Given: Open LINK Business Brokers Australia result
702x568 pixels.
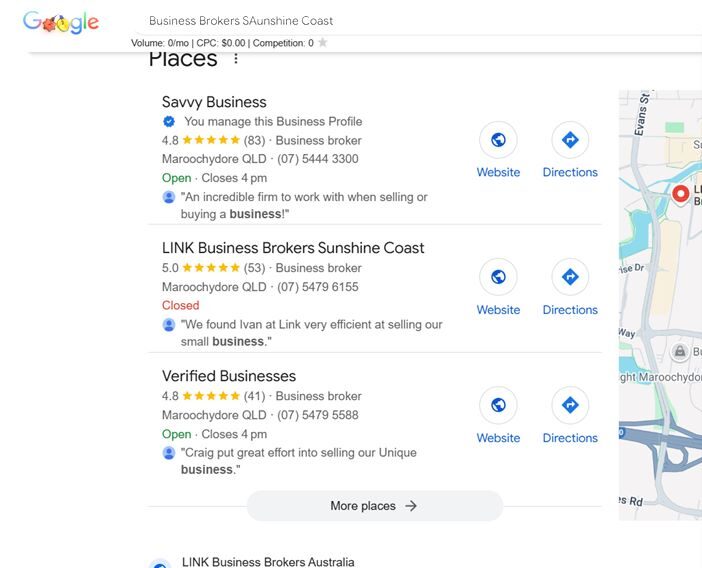Looking at the screenshot, I should click(x=268, y=562).
